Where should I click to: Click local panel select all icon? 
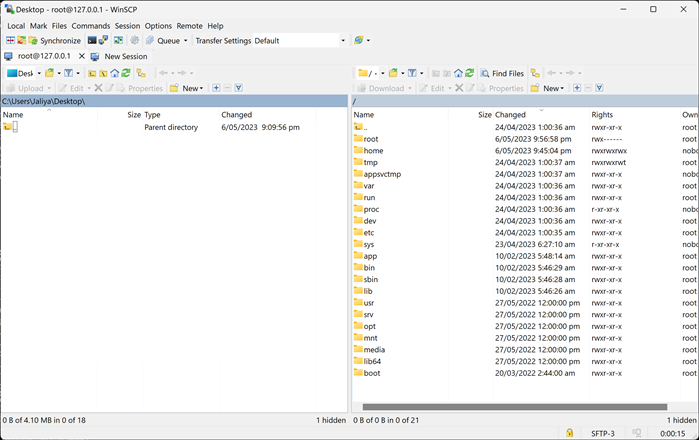coord(238,88)
